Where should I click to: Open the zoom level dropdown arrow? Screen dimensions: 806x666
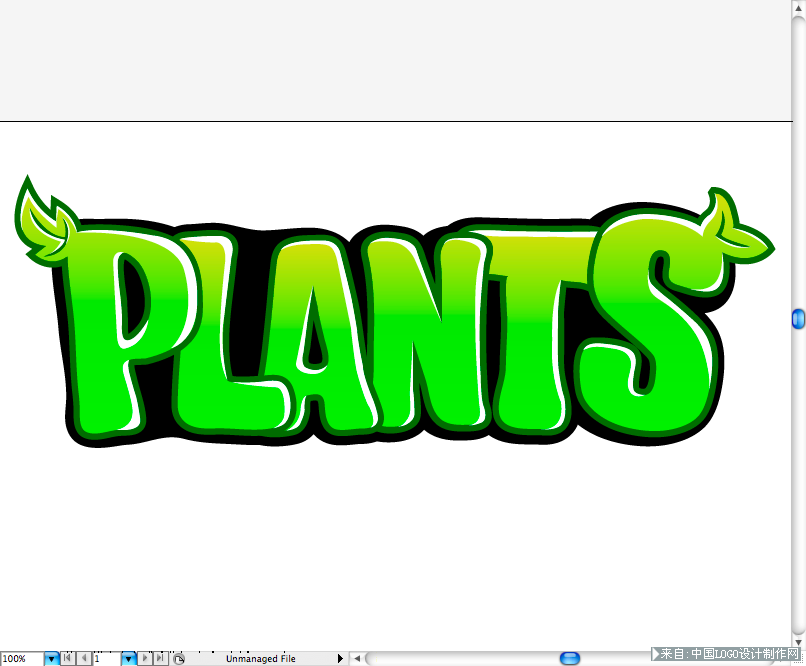pyautogui.click(x=51, y=658)
